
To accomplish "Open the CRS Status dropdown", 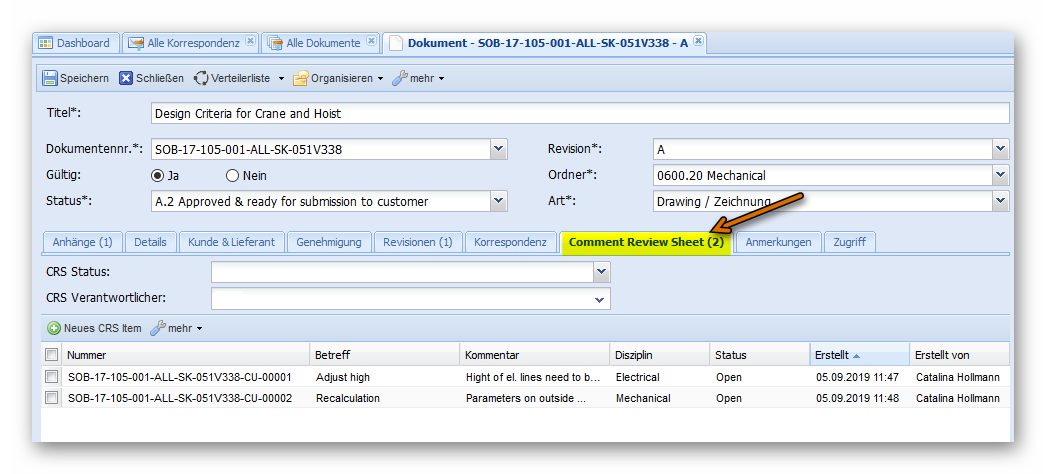I will (x=601, y=272).
